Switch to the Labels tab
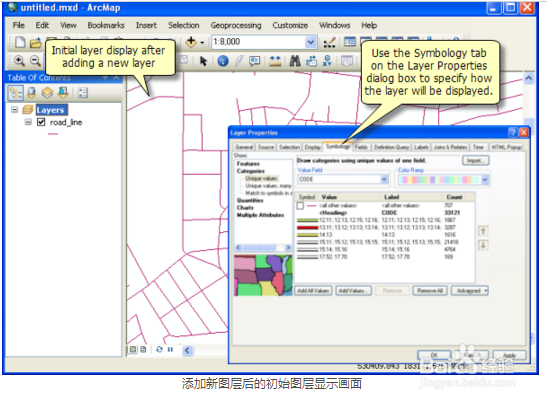Image resolution: width=547 pixels, height=402 pixels. [421, 147]
